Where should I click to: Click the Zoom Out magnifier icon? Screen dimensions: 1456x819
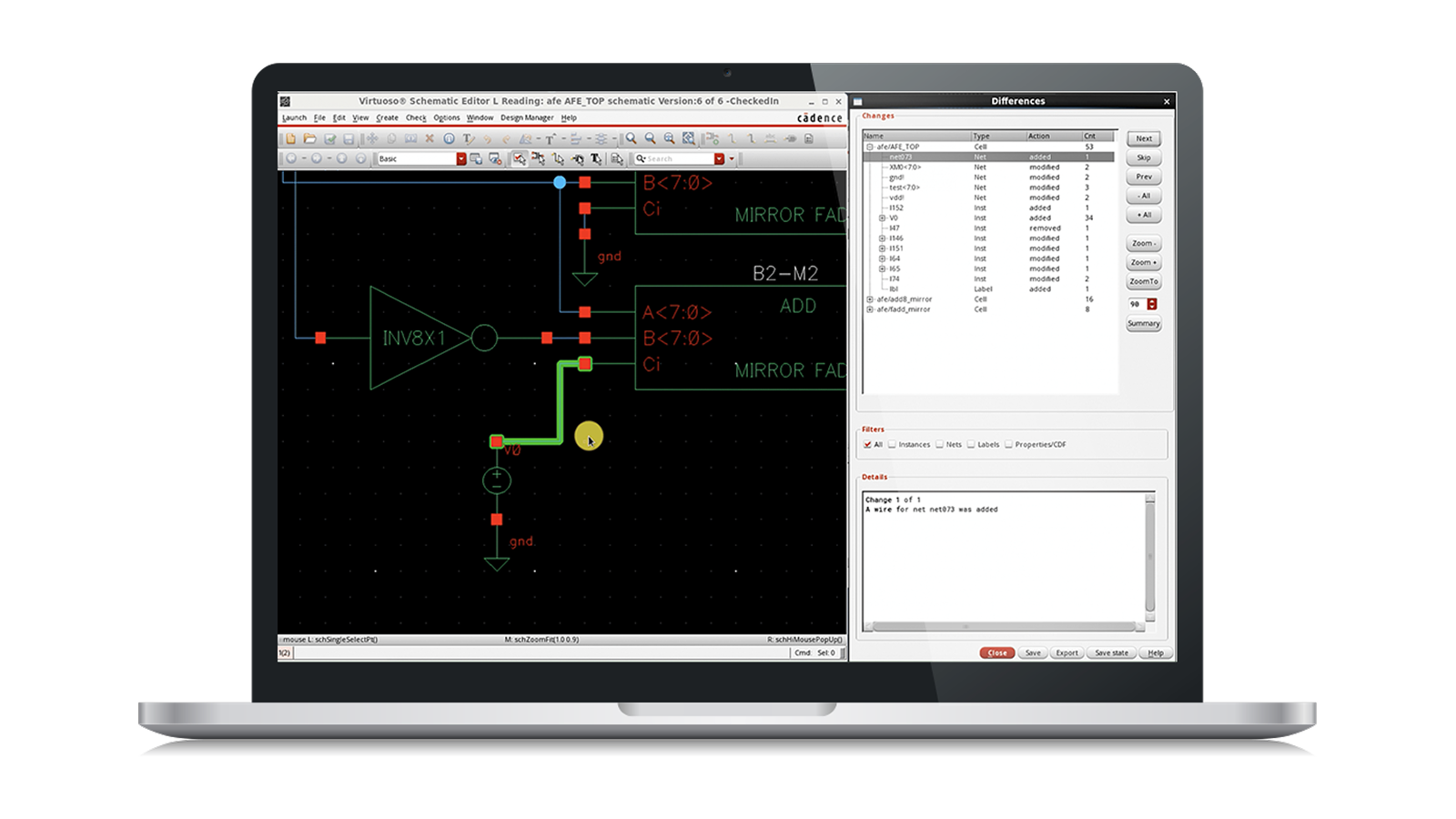pyautogui.click(x=650, y=139)
